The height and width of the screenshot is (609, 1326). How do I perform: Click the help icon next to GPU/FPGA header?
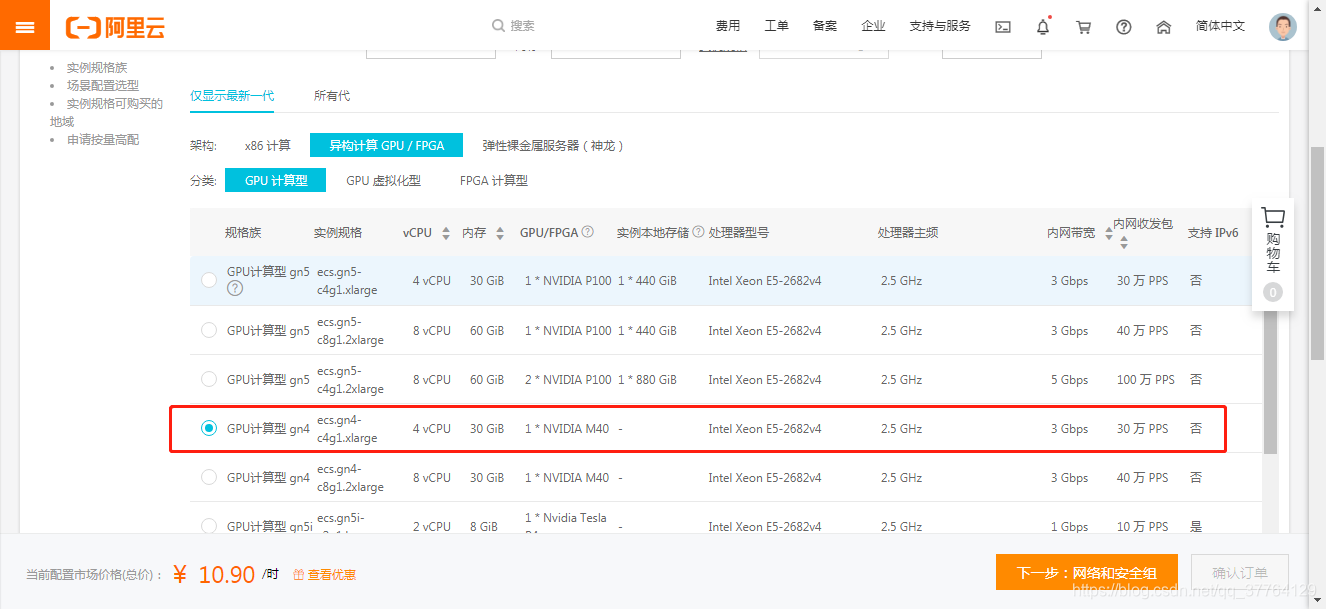click(x=588, y=232)
